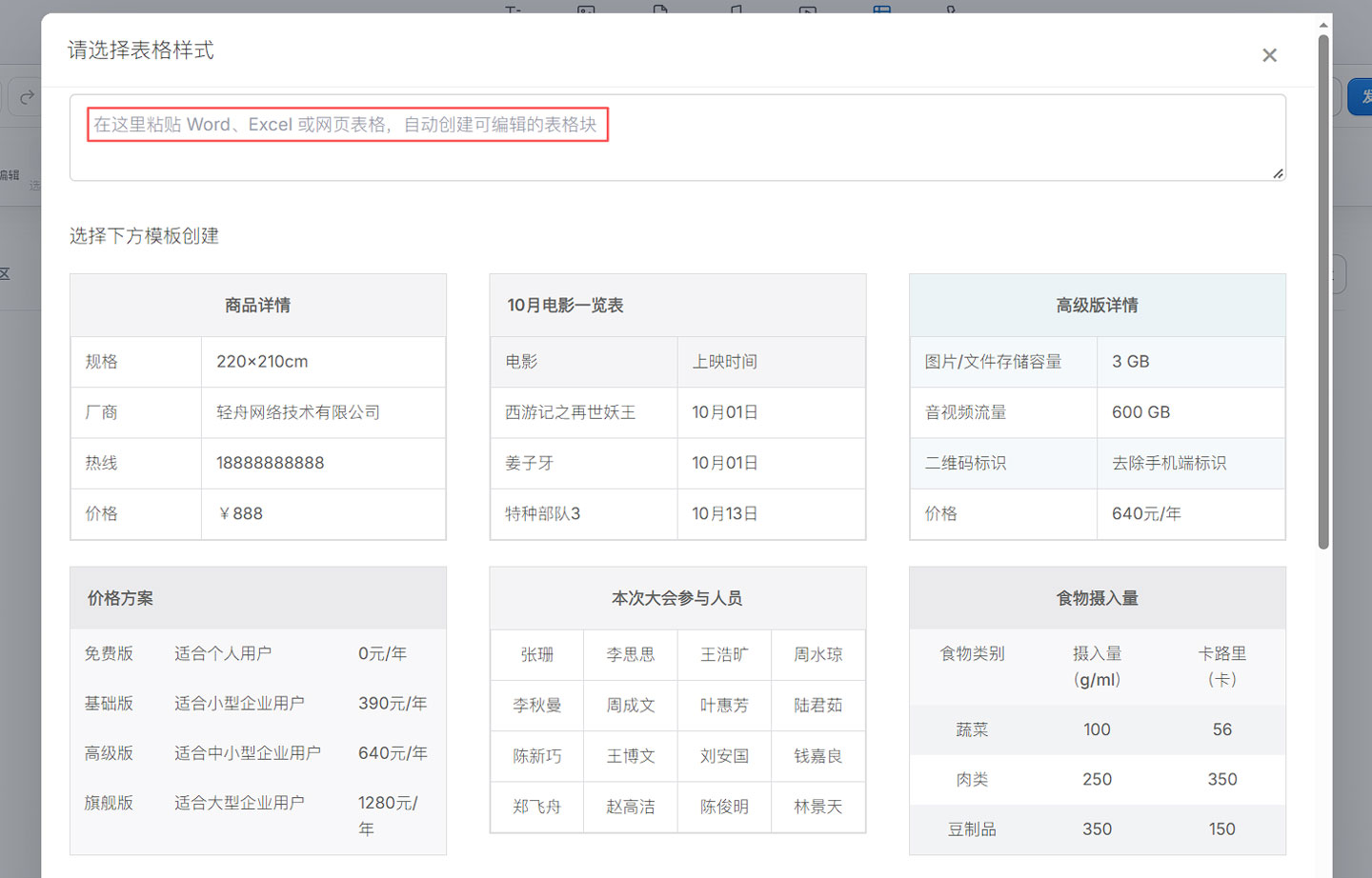
Task: Select the 10月电影一览表 table template
Action: [677, 407]
